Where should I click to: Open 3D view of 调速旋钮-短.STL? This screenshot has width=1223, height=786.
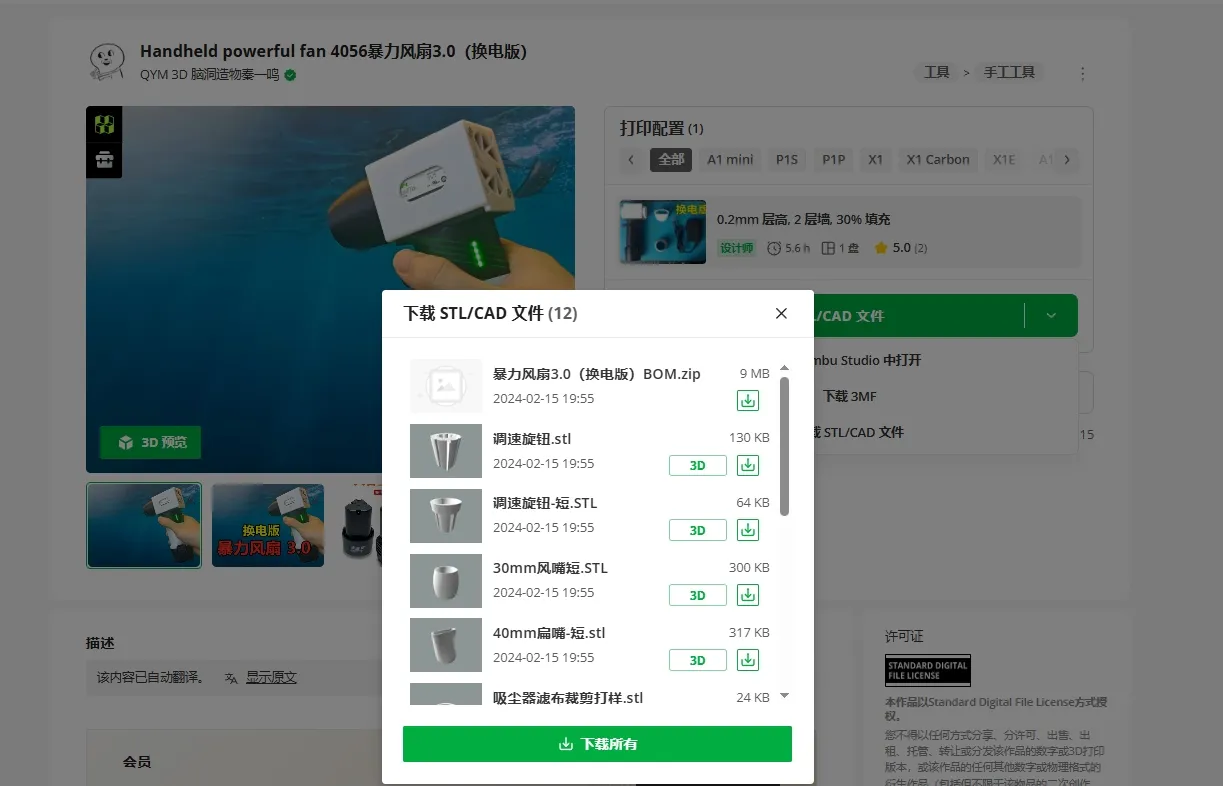[x=698, y=530]
